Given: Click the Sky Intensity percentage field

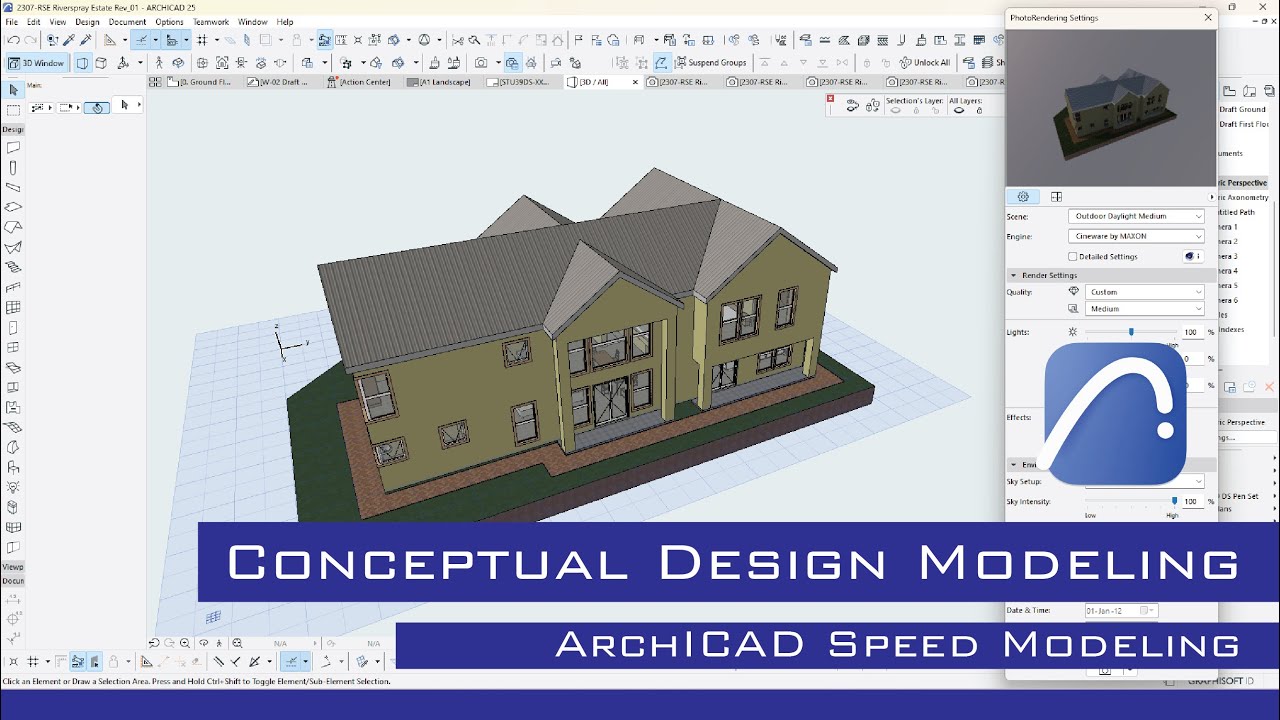Looking at the screenshot, I should pyautogui.click(x=1191, y=501).
